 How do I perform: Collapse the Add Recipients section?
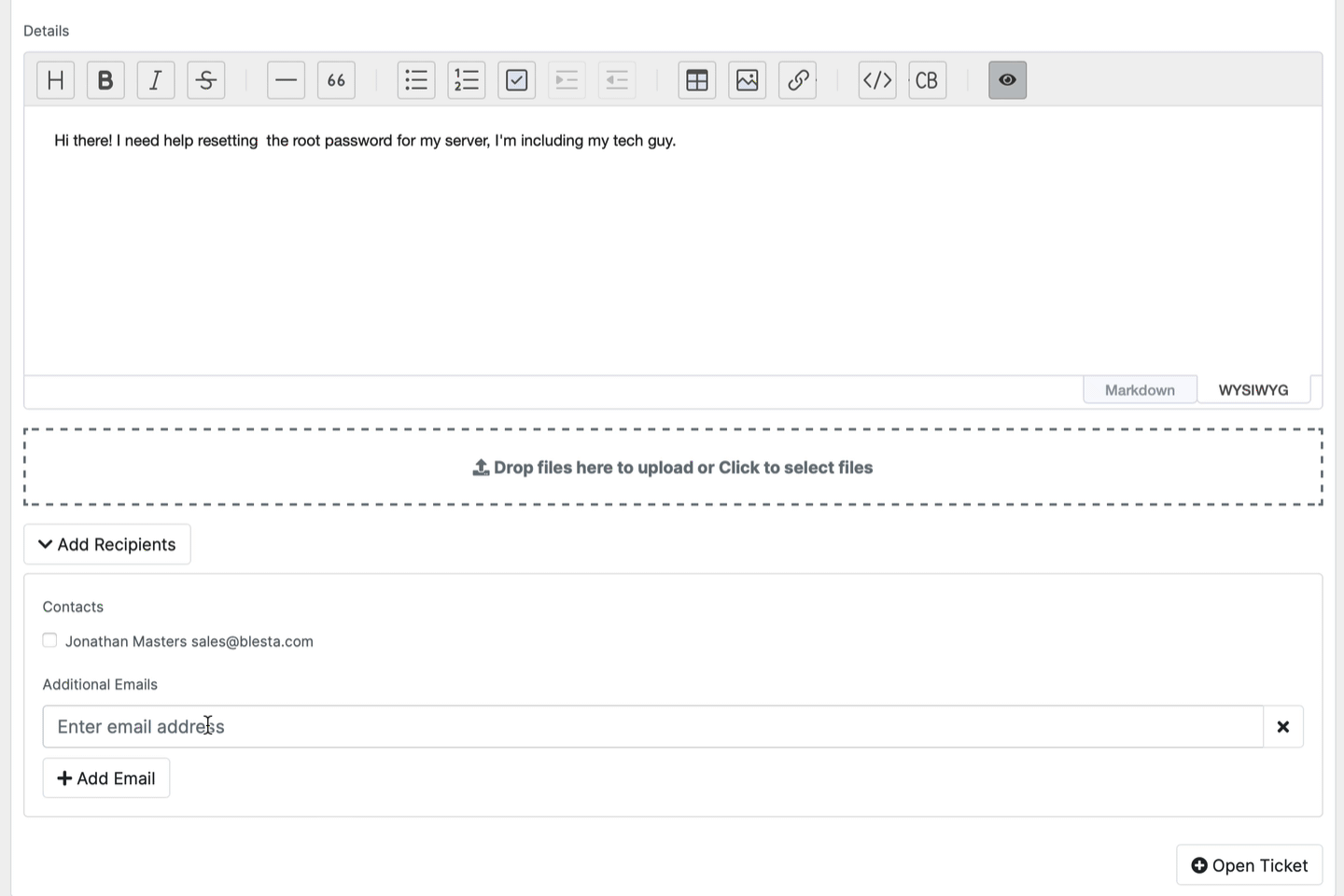(106, 544)
